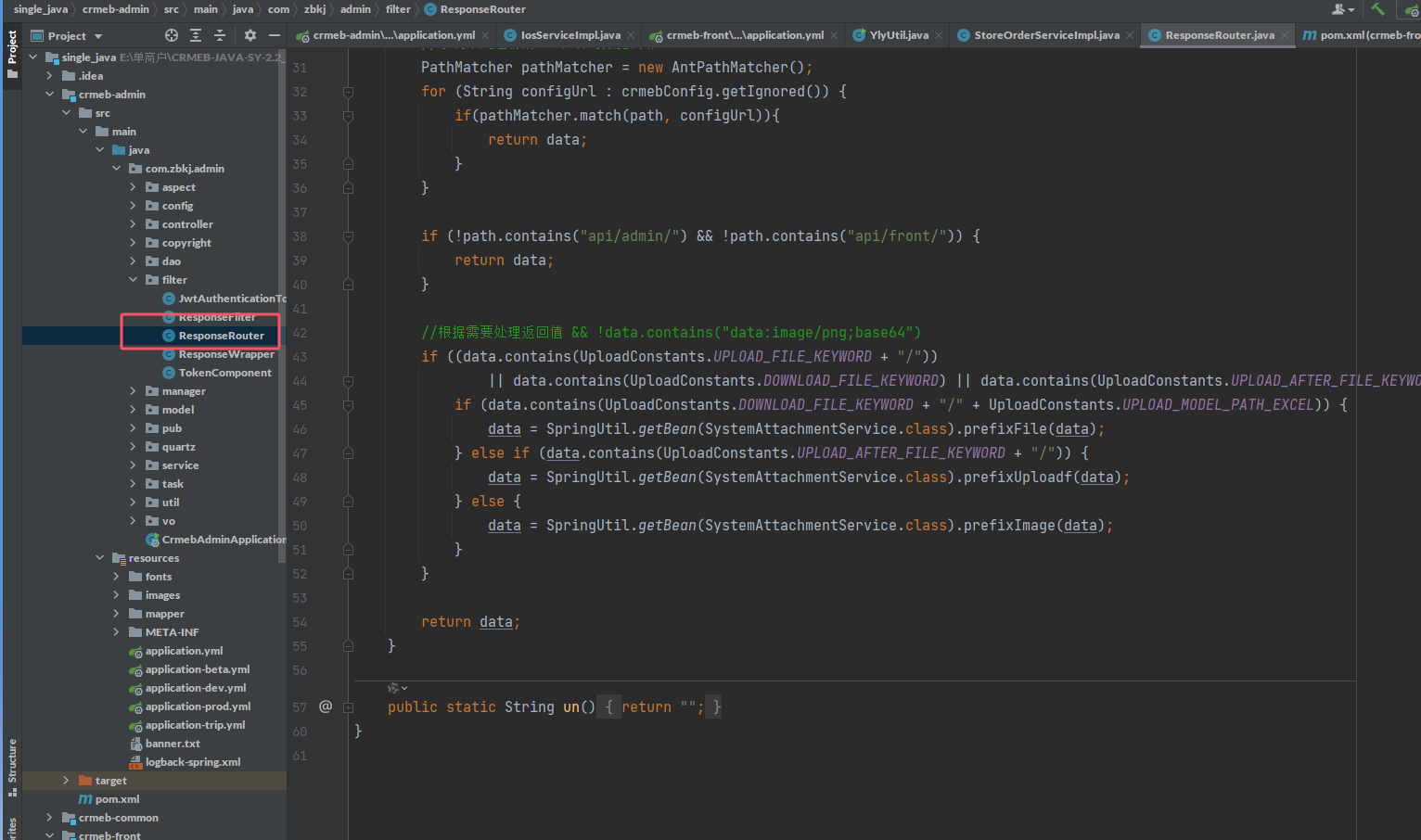Close the StoreOrderServiceImpl.java tab
1421x840 pixels.
(1130, 35)
